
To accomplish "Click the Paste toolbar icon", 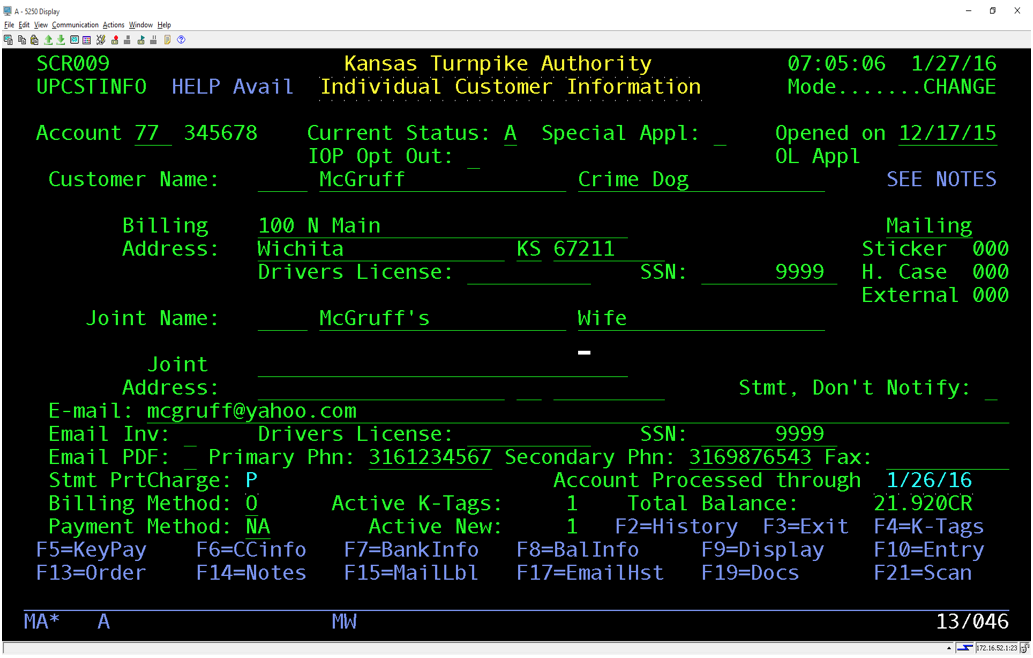I will (x=34, y=40).
